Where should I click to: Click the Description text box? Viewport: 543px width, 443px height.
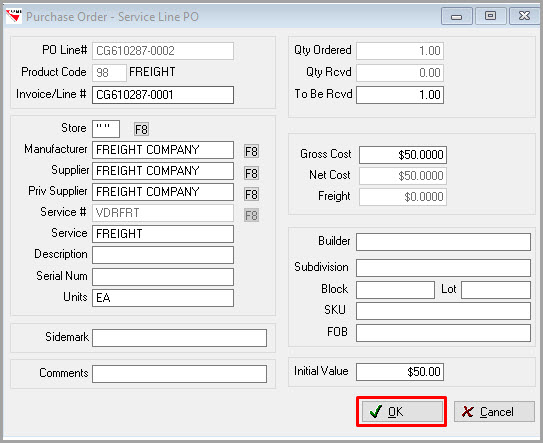click(163, 255)
